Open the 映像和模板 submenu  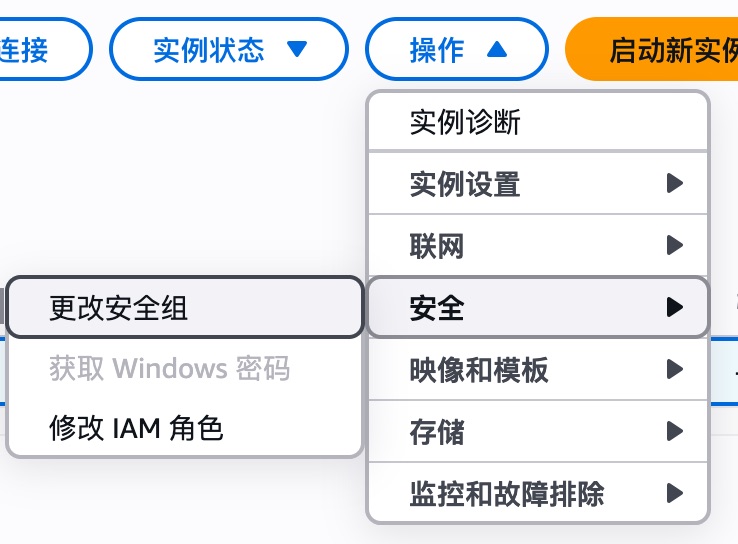click(x=479, y=370)
